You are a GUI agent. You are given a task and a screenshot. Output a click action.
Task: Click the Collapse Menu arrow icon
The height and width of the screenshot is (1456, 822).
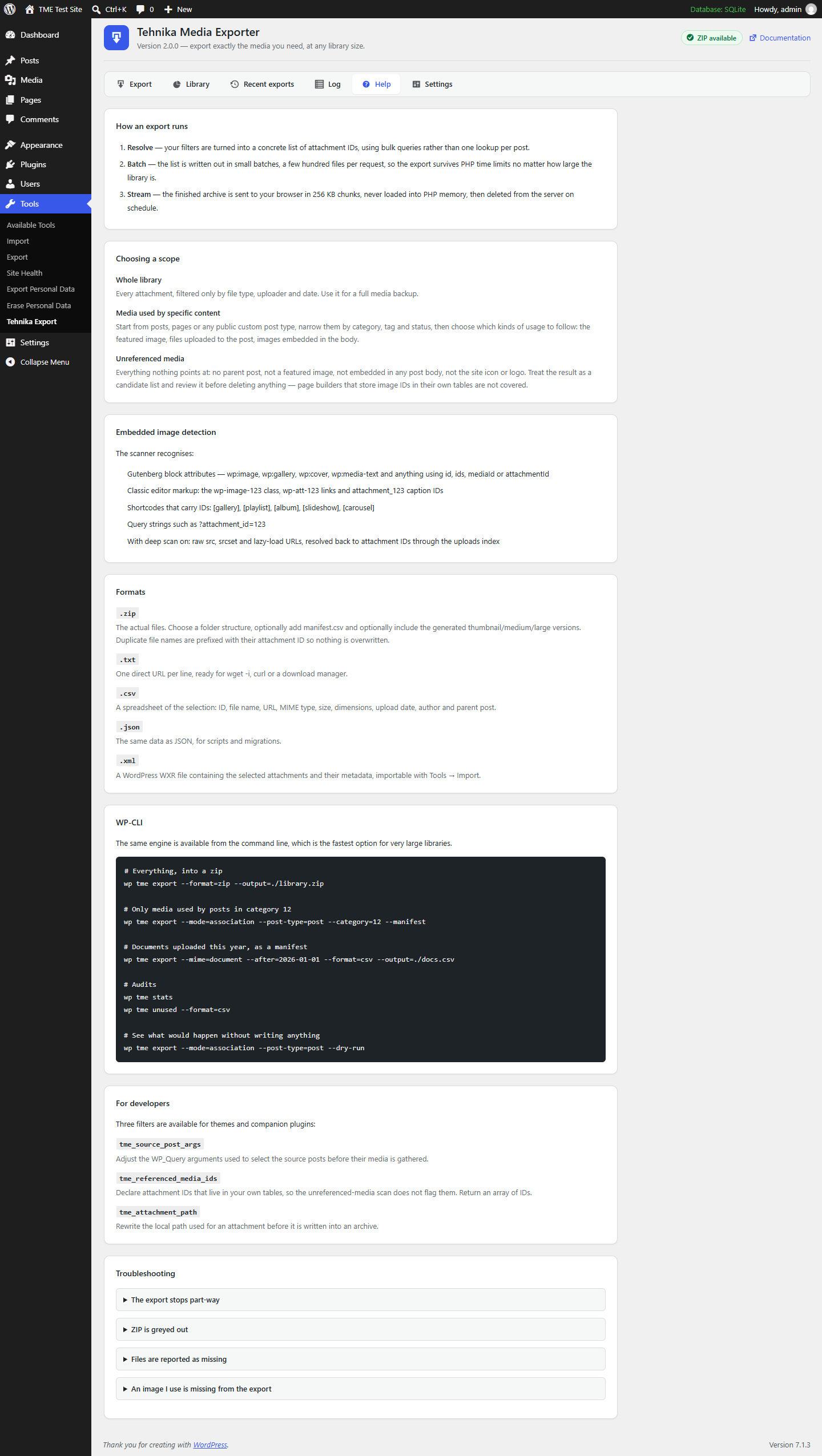coord(10,362)
